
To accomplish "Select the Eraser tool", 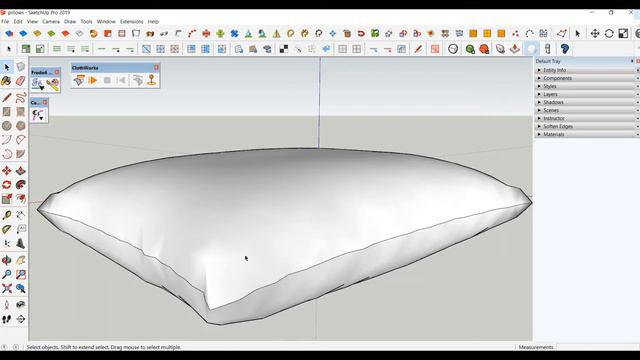I will (20, 81).
